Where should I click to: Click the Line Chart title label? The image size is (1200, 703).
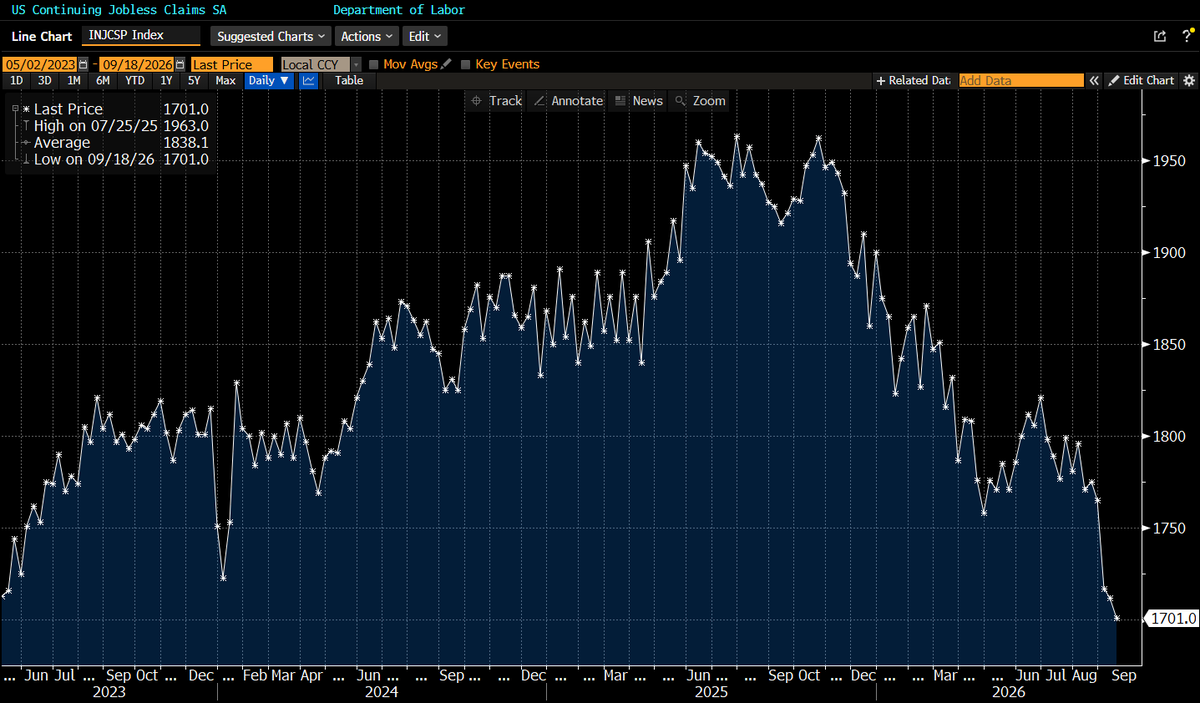tap(42, 36)
